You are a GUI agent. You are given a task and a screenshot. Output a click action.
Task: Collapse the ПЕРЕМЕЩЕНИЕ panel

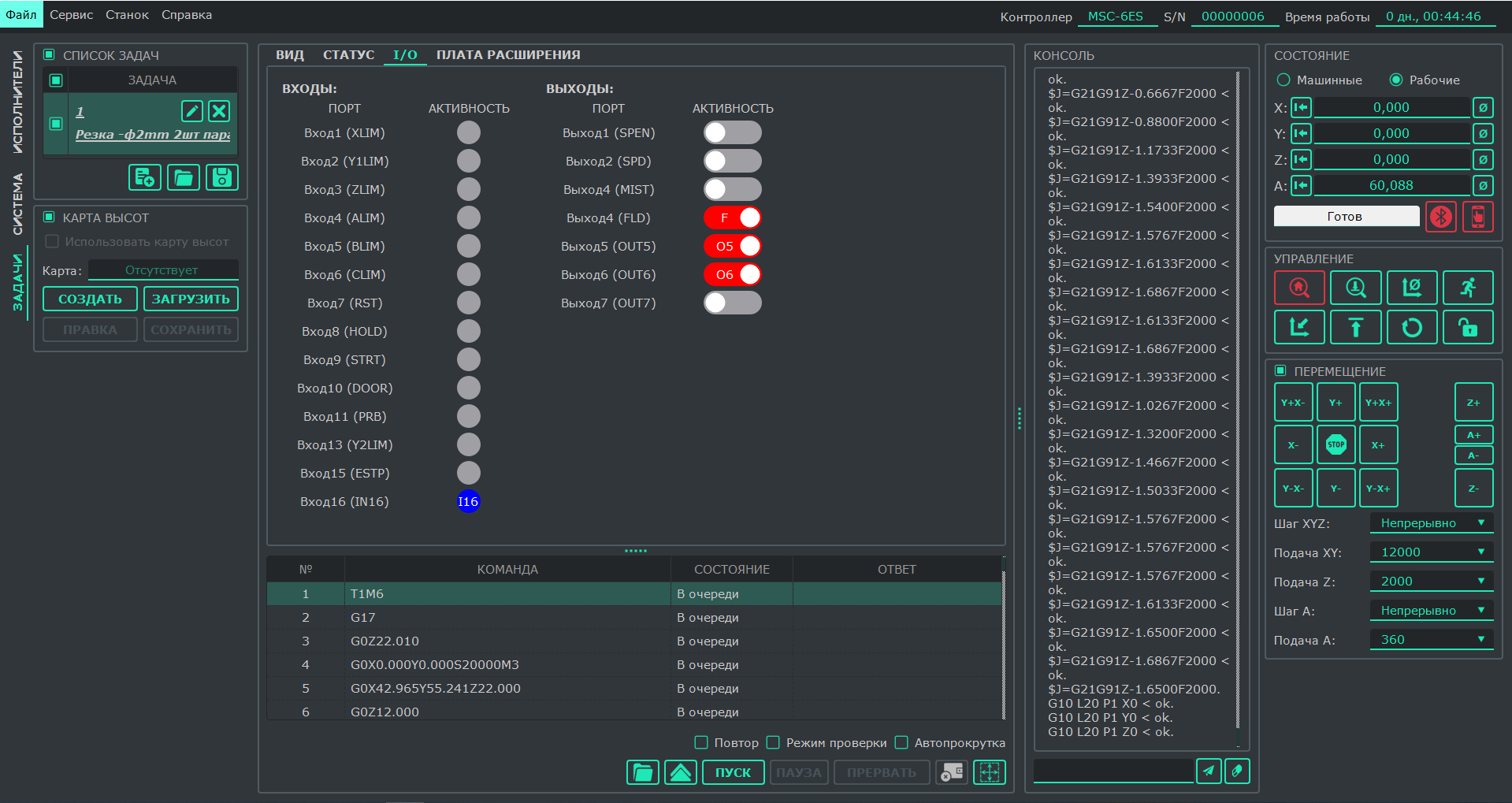(1280, 370)
